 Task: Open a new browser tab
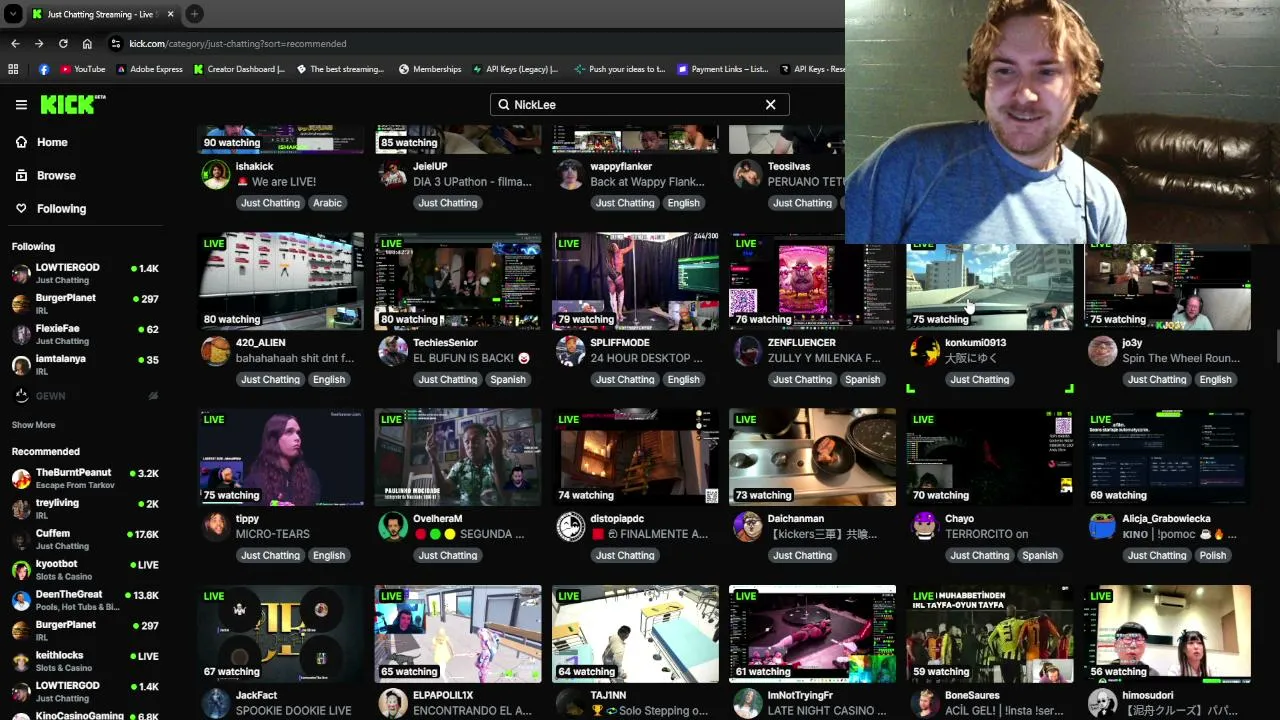195,14
